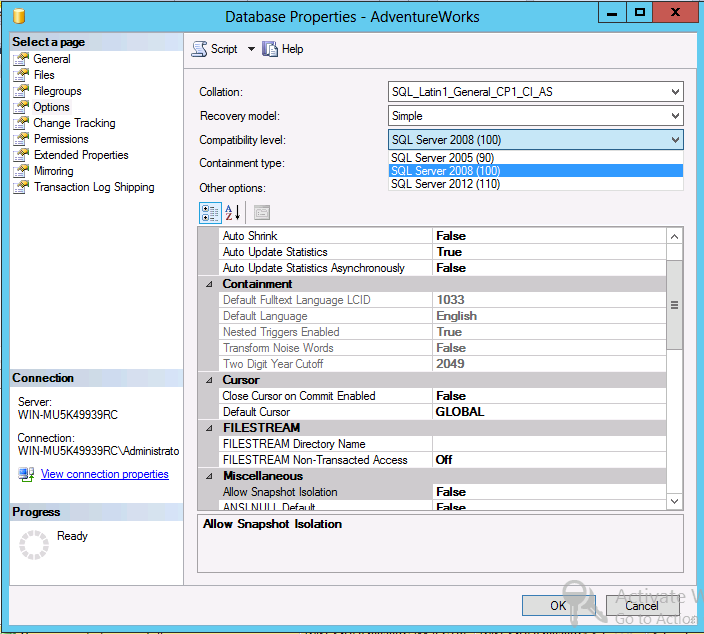
Task: Collapse the Containment category
Action: [209, 284]
